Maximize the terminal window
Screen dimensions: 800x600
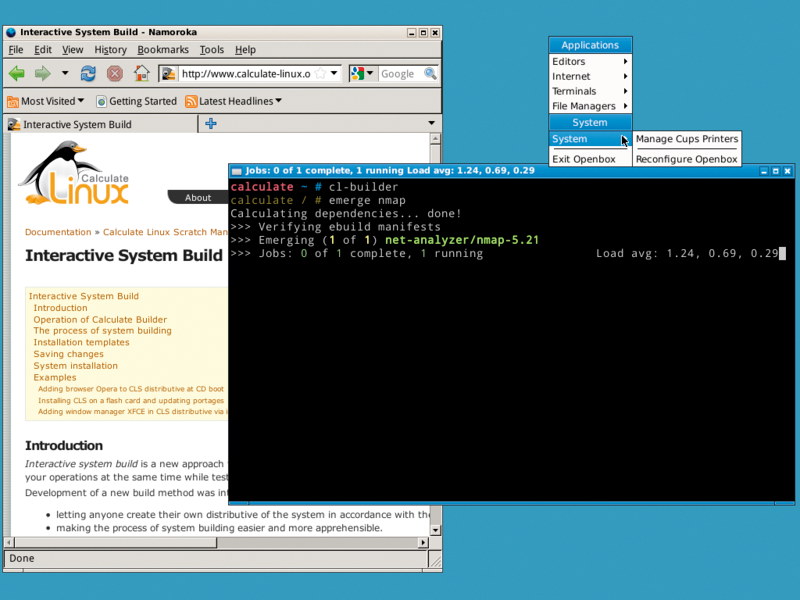(776, 171)
